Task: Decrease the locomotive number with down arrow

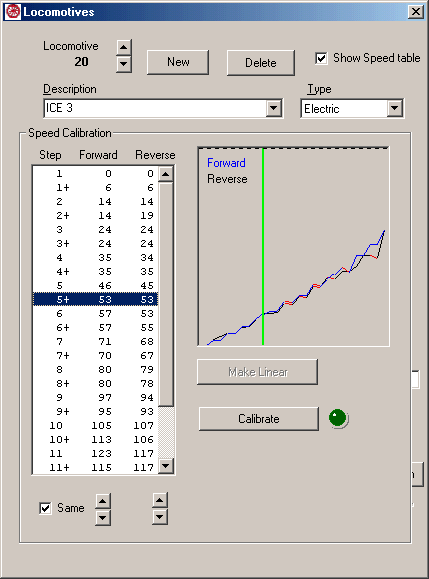Action: [124, 64]
